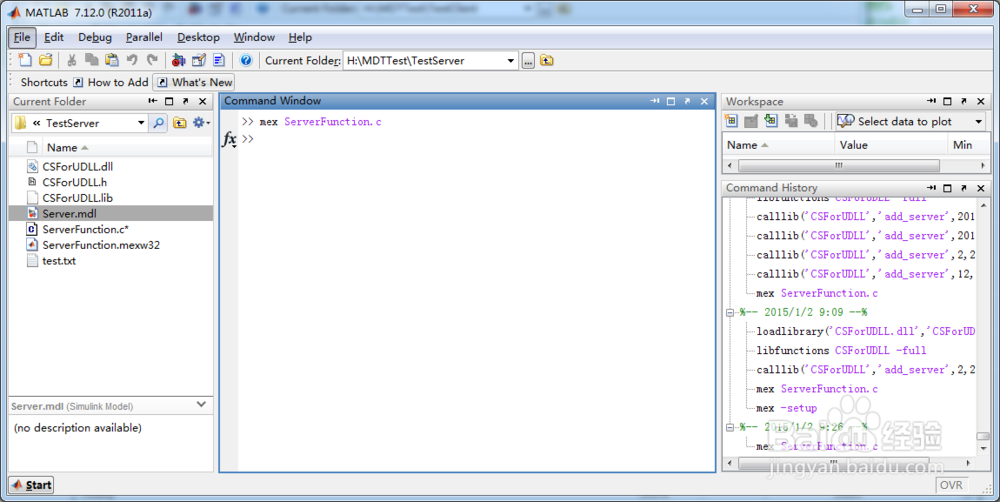Browse for folder with ellipsis button
Image resolution: width=1000 pixels, height=502 pixels.
pyautogui.click(x=528, y=61)
